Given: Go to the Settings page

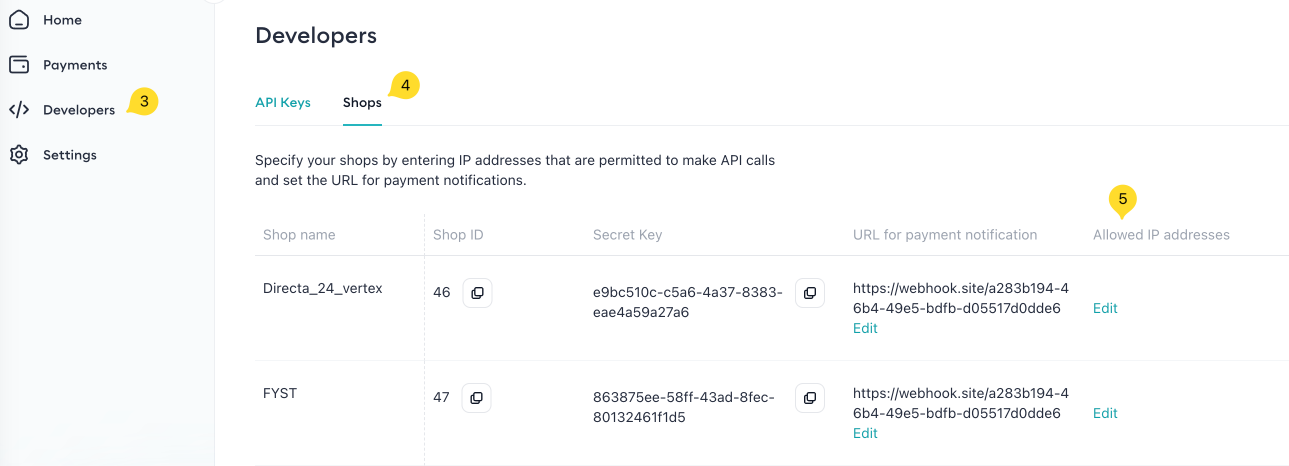Looking at the screenshot, I should click(x=70, y=155).
